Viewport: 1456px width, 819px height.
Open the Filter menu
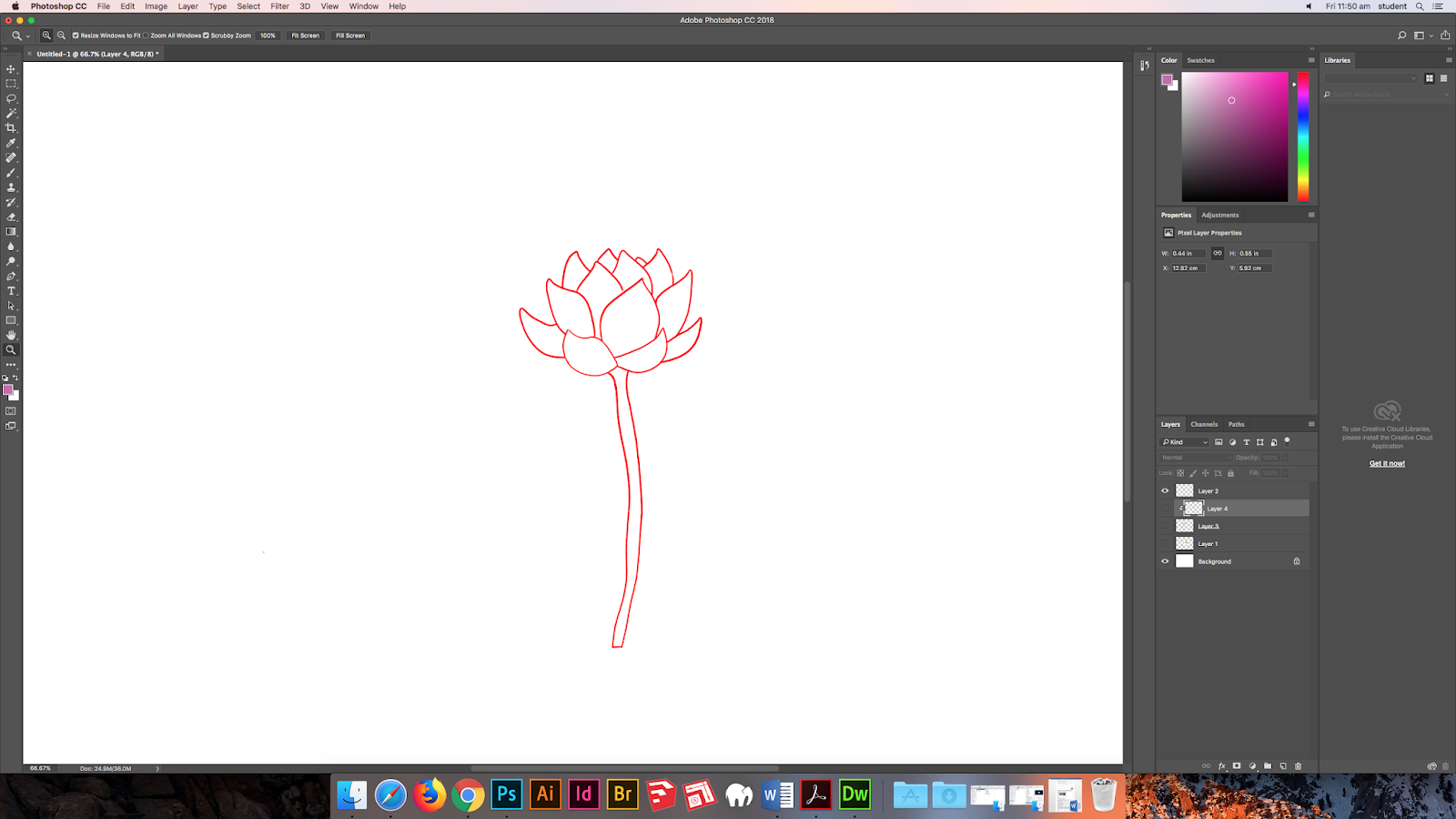click(x=279, y=6)
